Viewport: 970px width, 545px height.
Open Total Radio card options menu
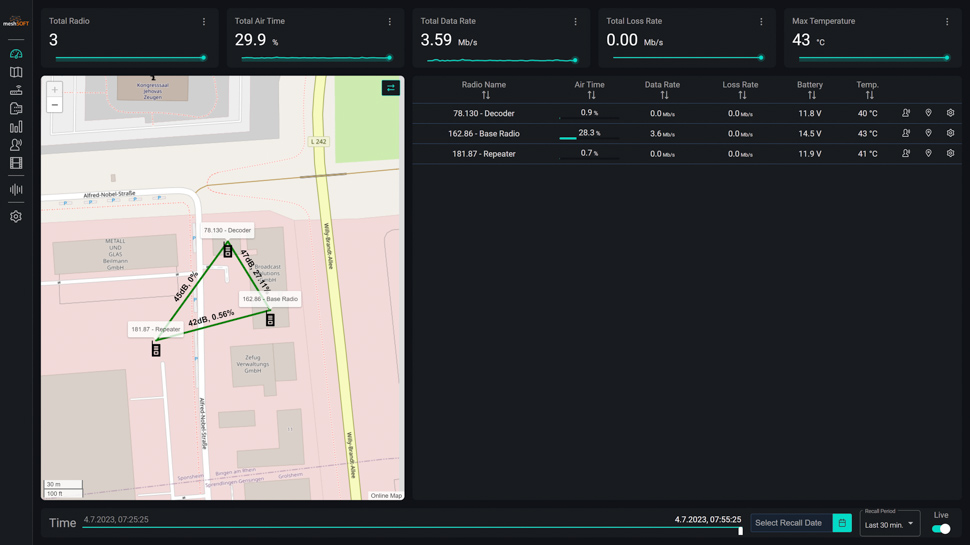[x=204, y=22]
